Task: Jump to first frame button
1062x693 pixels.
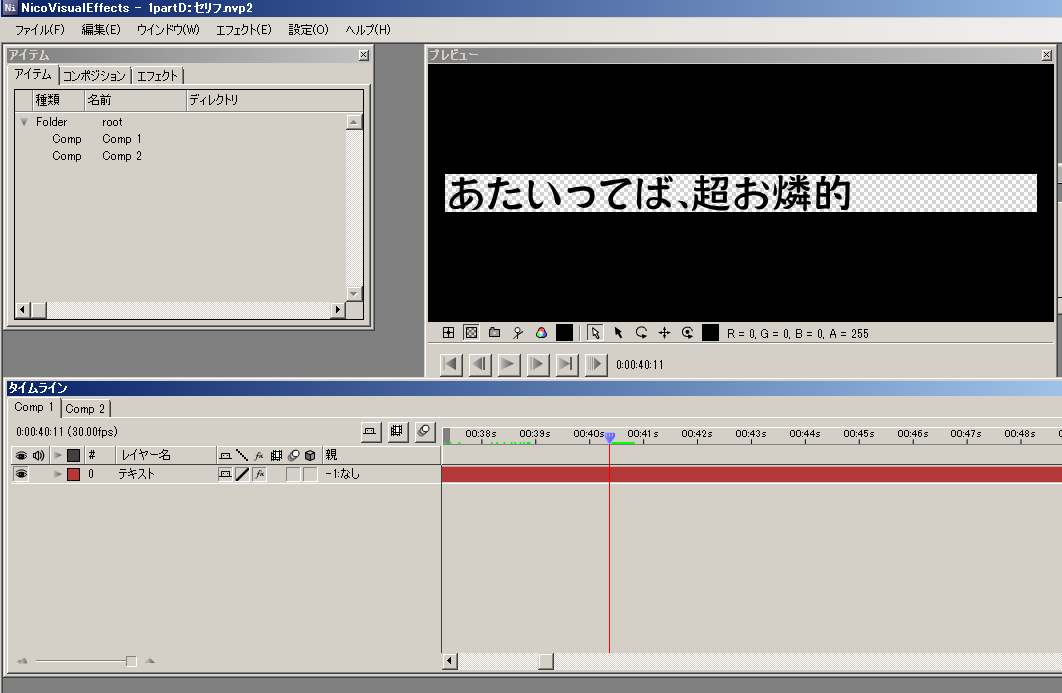Action: coord(451,364)
